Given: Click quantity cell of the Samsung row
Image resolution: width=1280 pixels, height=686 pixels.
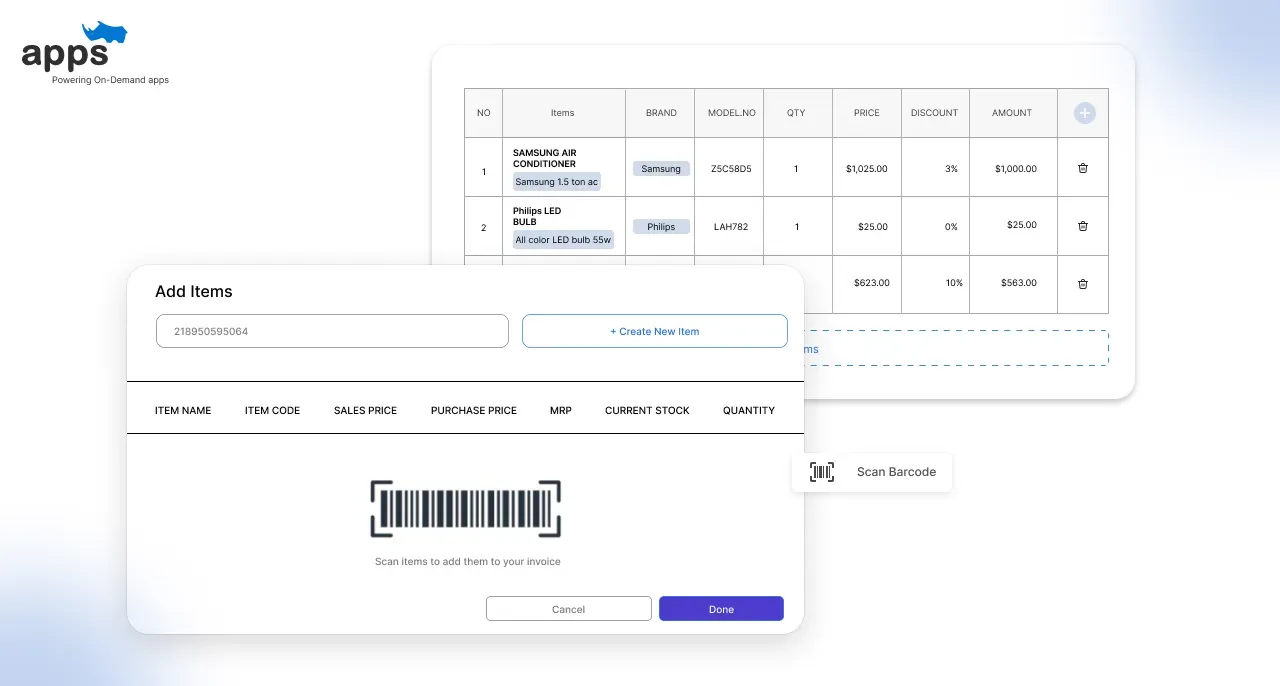Looking at the screenshot, I should 796,169.
